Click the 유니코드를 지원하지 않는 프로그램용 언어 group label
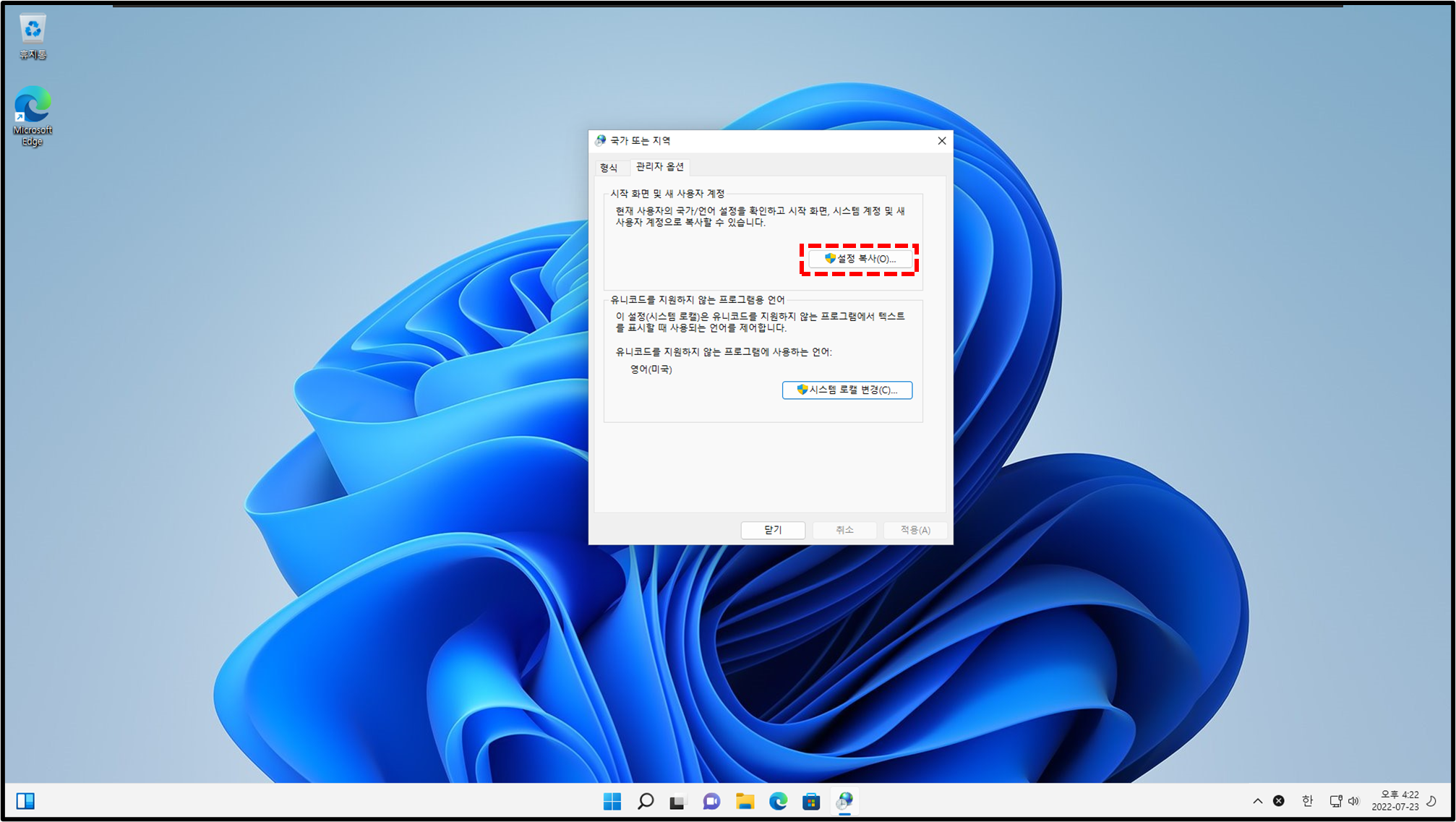1456x822 pixels. pos(698,300)
